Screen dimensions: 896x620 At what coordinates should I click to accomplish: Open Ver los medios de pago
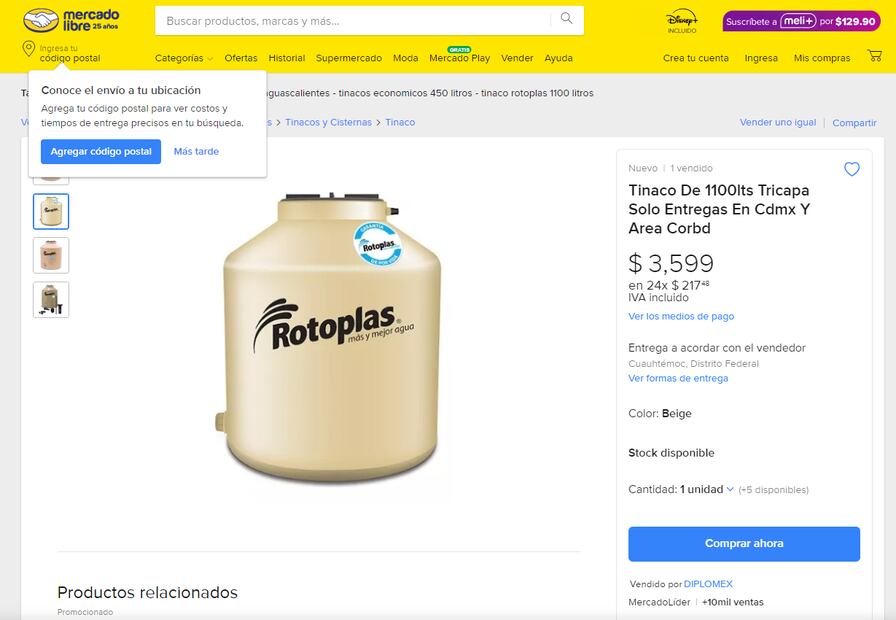[681, 316]
